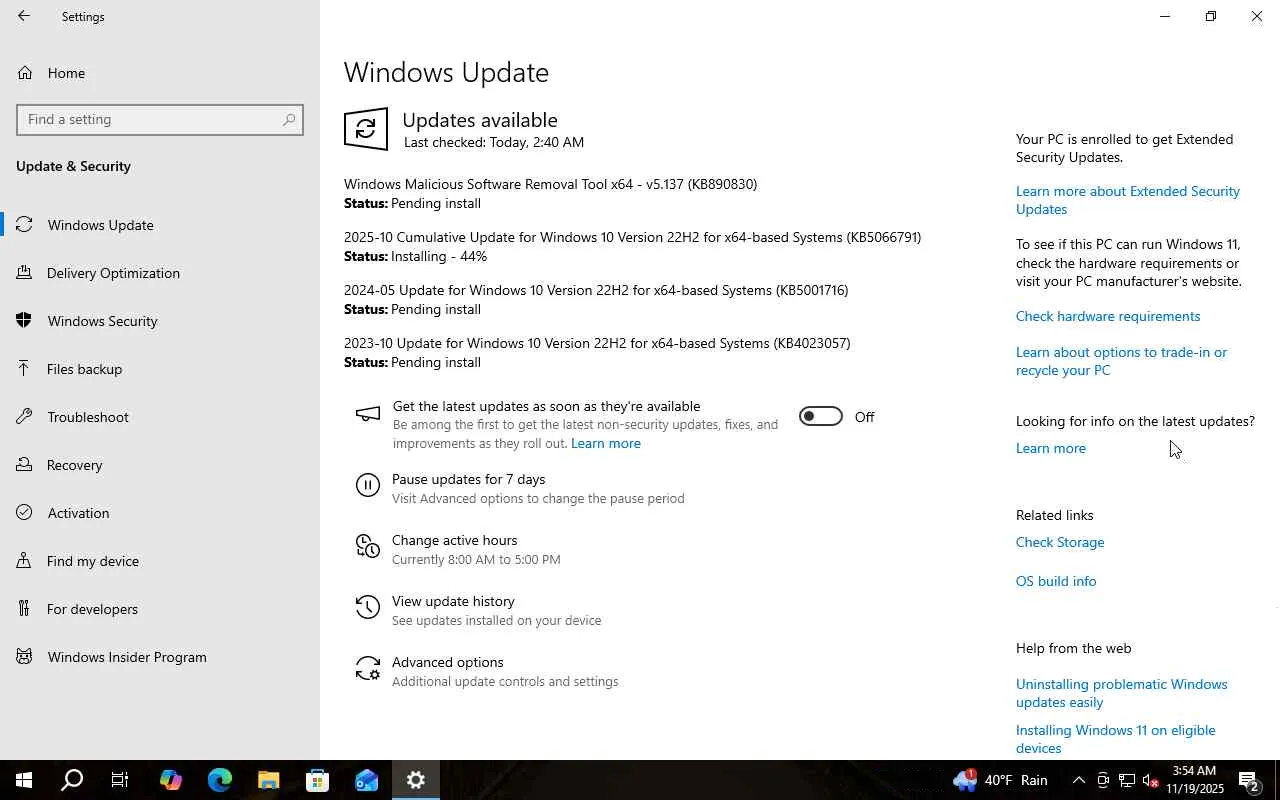Screen dimensions: 1280x800
Task: Click the KB5001716 update entry text
Action: [x=596, y=290]
